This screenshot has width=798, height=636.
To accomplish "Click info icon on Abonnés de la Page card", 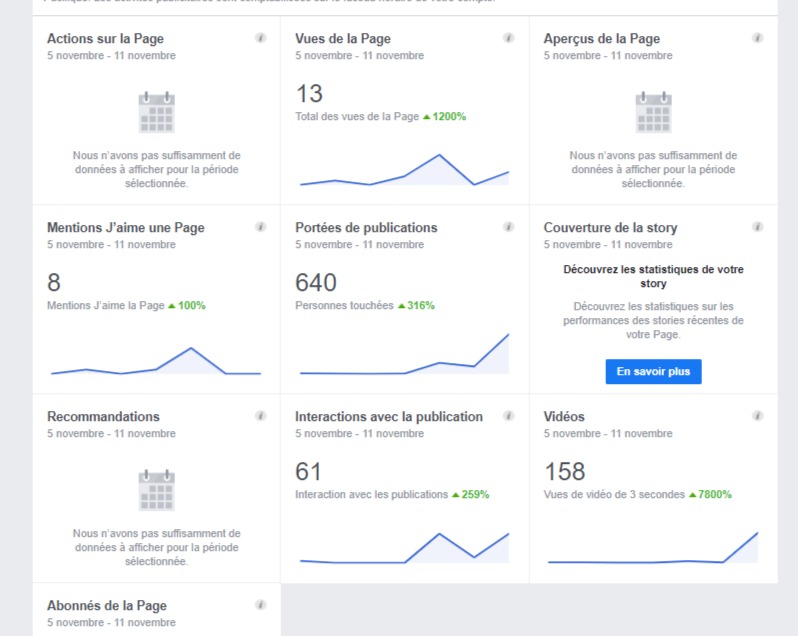I will pos(260,605).
